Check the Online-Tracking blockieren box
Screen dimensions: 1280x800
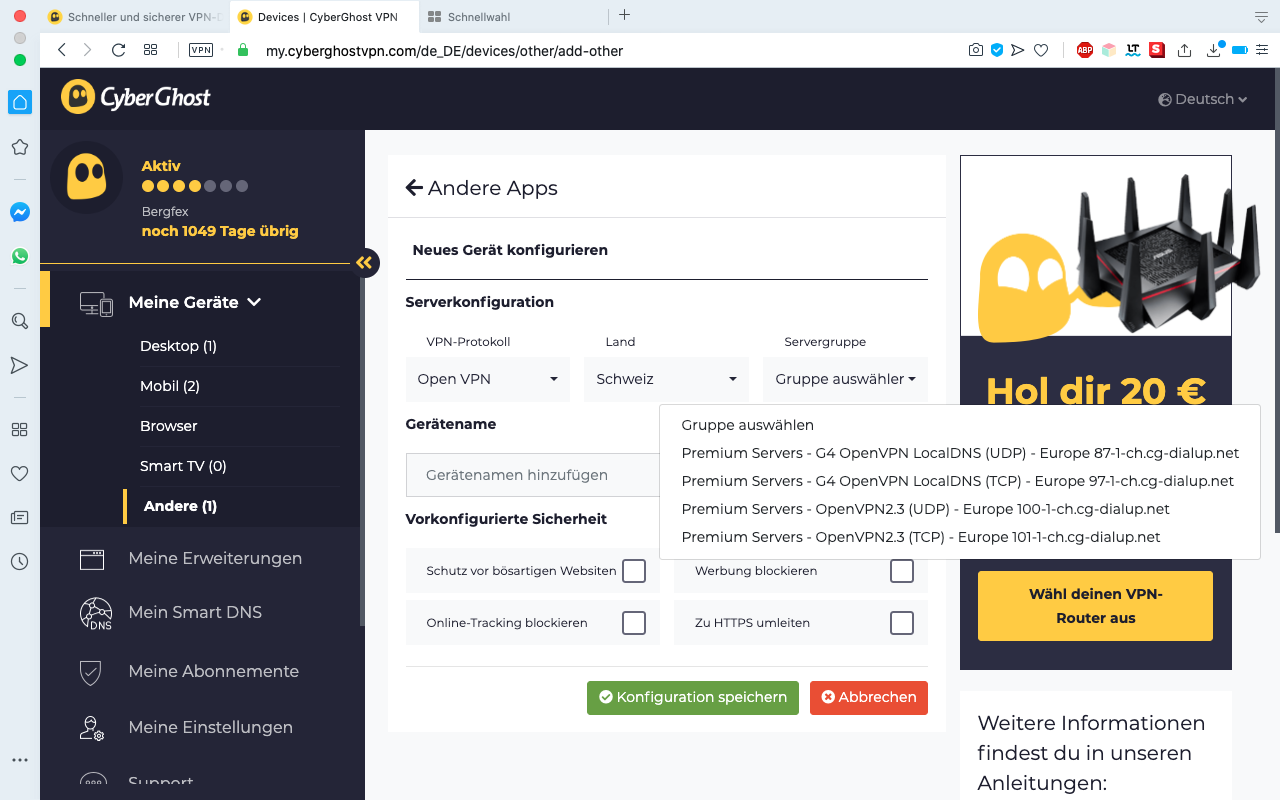[x=634, y=623]
